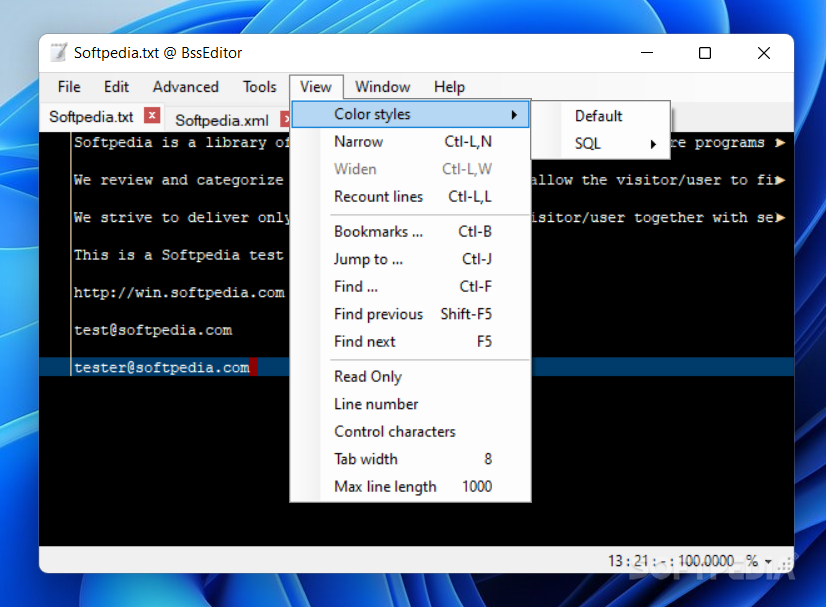Open the Edit menu
Viewport: 826px width, 607px height.
[x=116, y=86]
